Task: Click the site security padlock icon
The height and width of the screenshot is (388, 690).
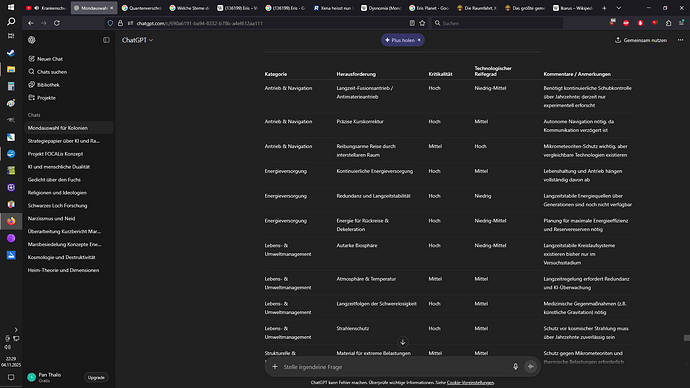Action: (120, 23)
